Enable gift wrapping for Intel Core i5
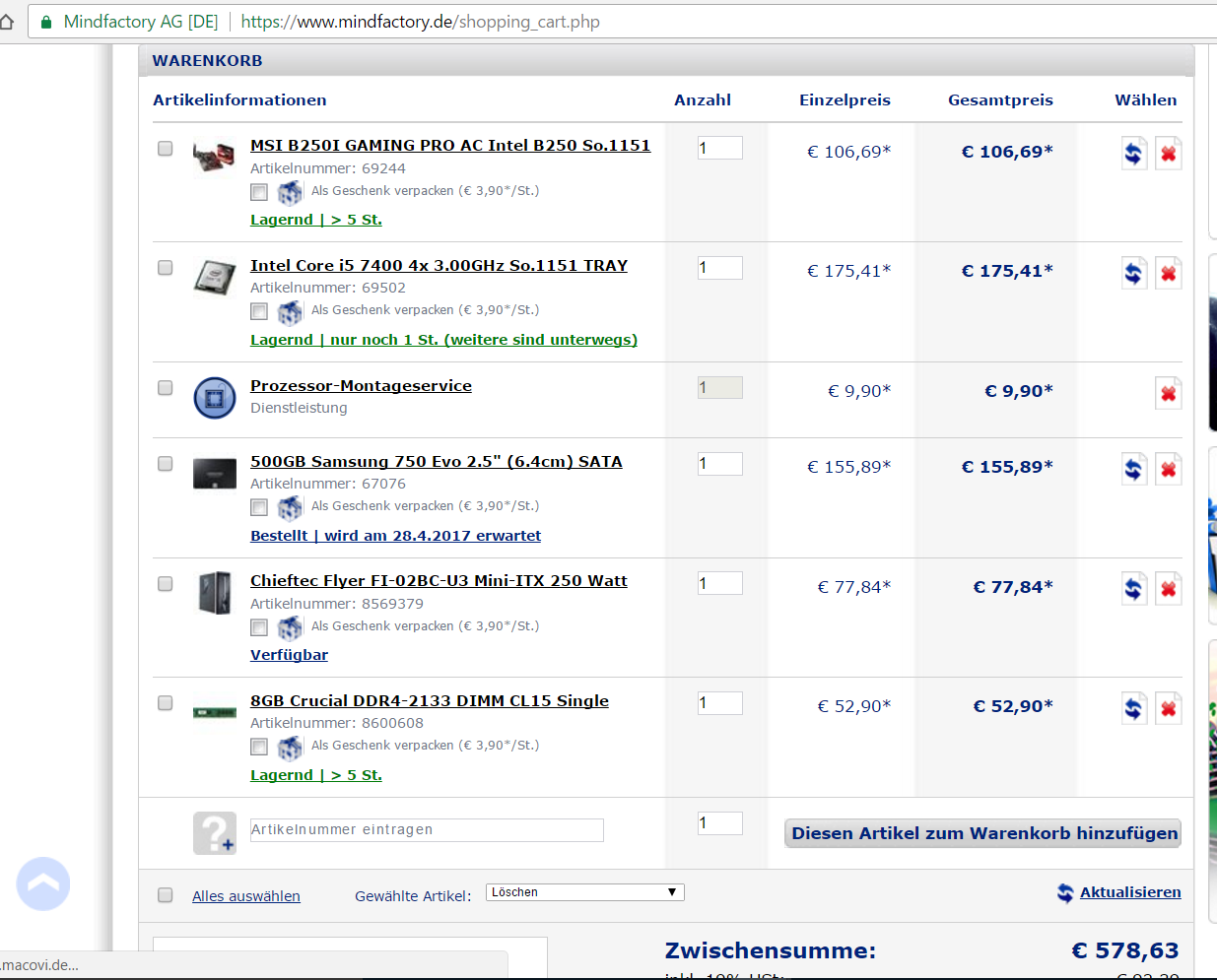 (x=259, y=311)
